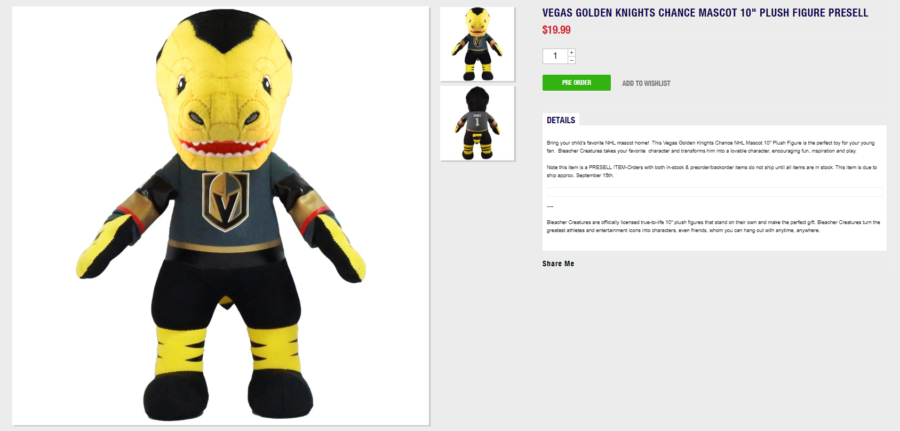Click the black mohawk on the plush head

[x=223, y=30]
